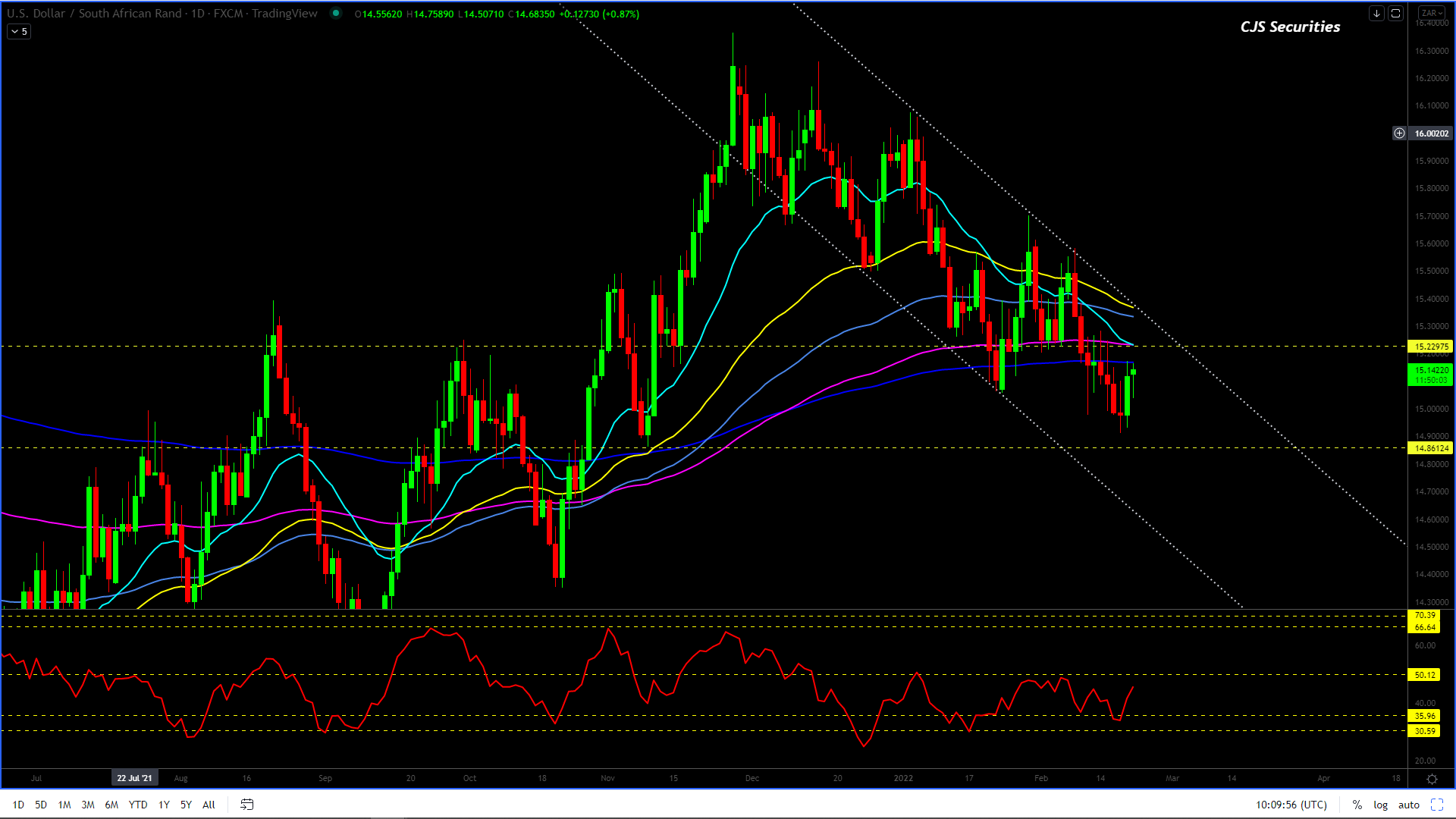Show the All date range
Screen dimensions: 1456x819
pyautogui.click(x=209, y=805)
